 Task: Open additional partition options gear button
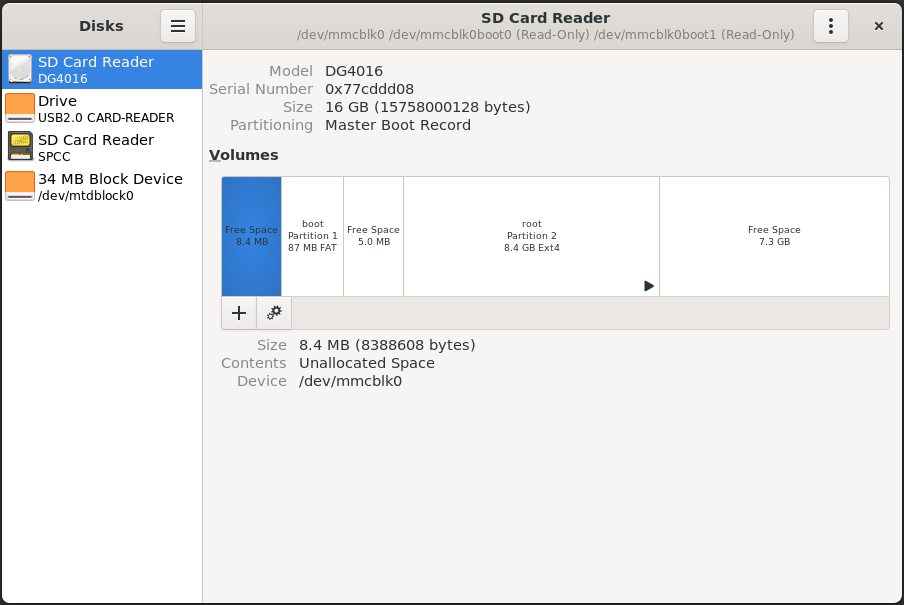(x=274, y=313)
